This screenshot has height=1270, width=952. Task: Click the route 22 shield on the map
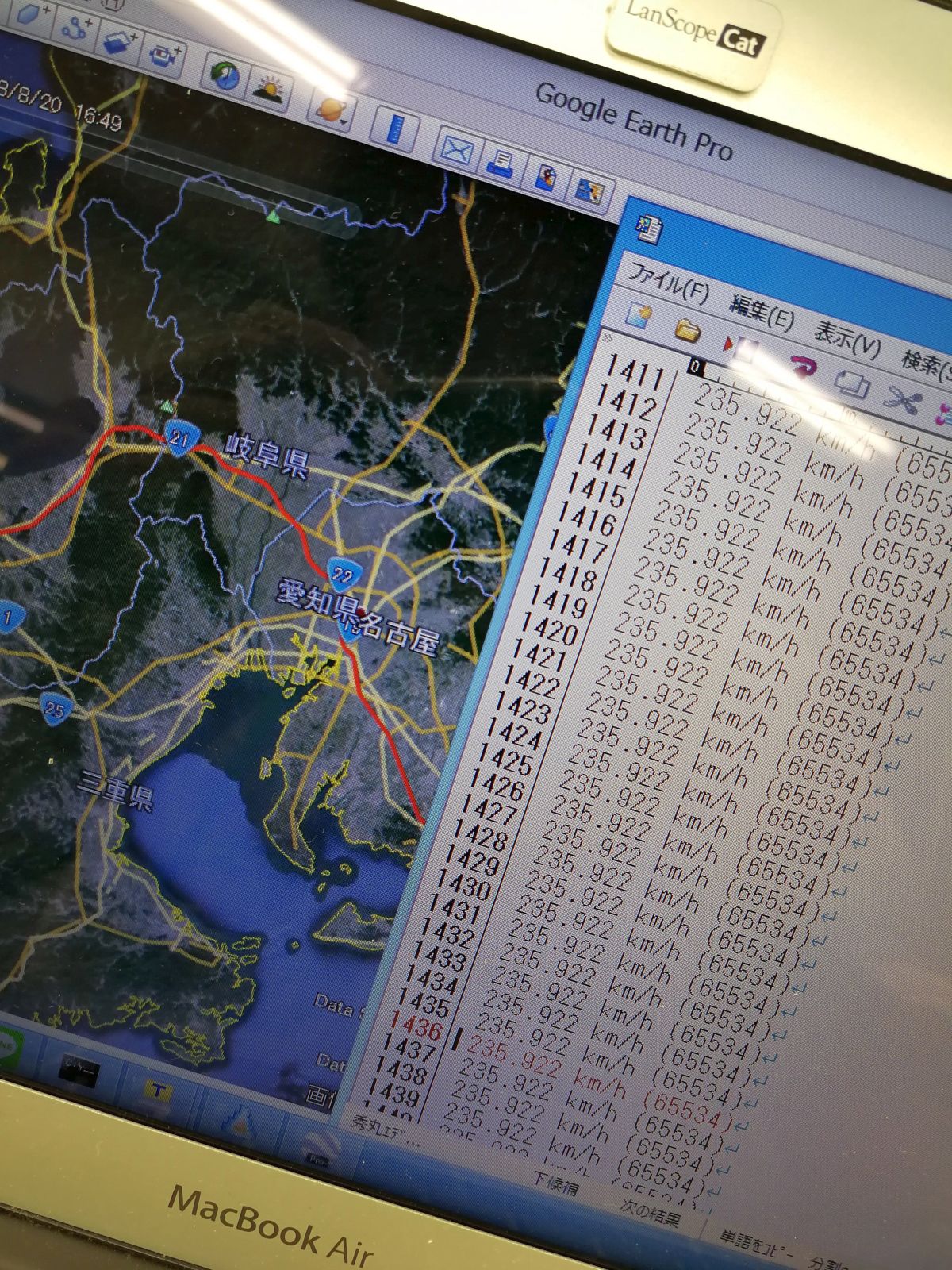(x=344, y=575)
